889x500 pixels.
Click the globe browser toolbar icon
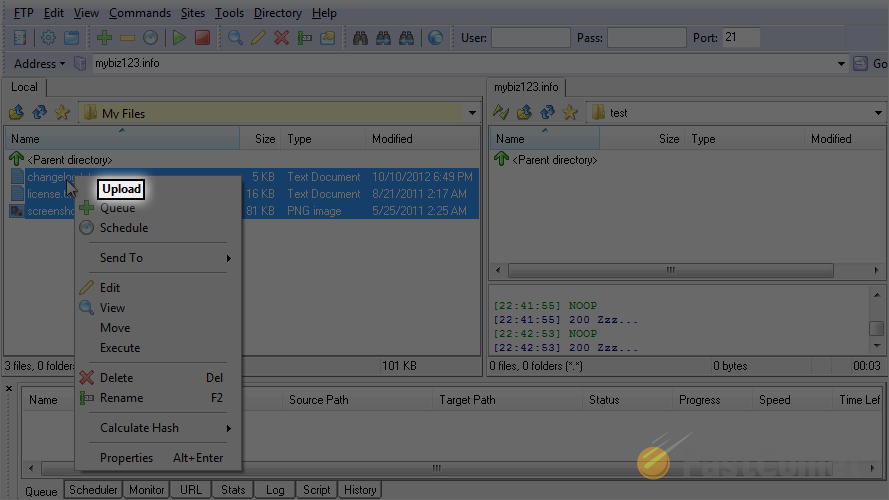click(435, 38)
